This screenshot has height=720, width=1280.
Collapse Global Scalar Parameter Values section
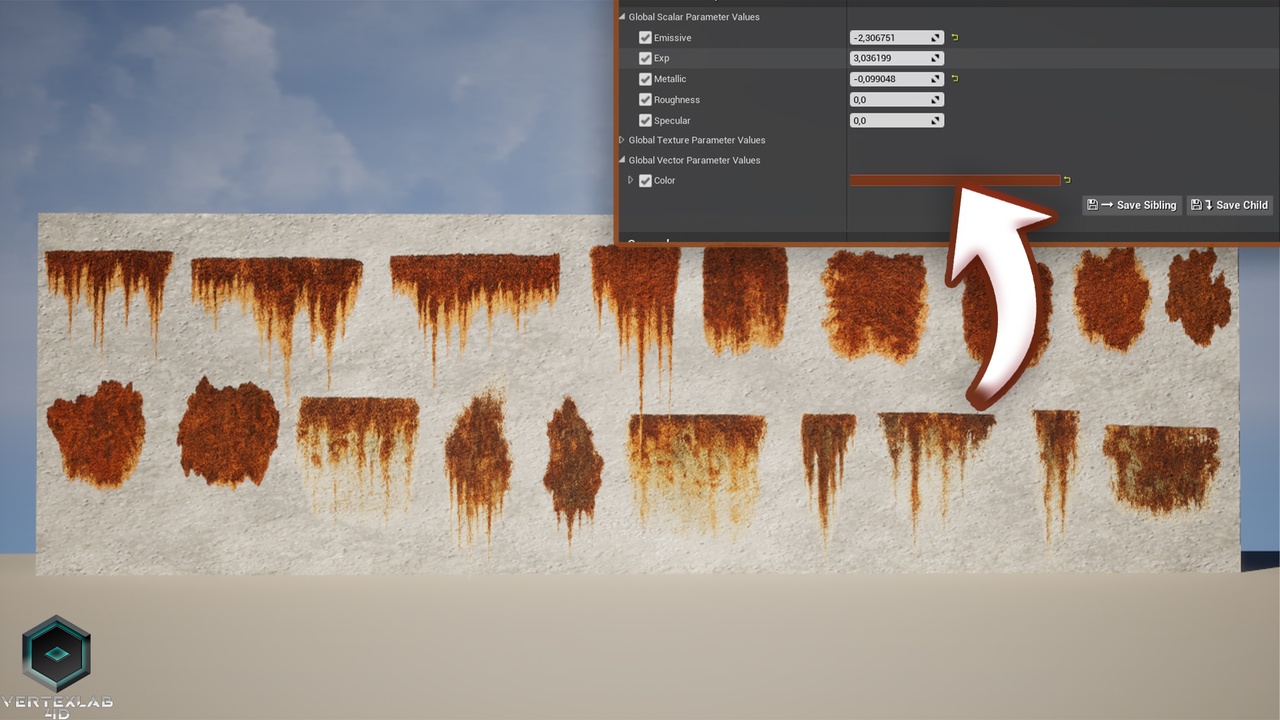pyautogui.click(x=621, y=17)
